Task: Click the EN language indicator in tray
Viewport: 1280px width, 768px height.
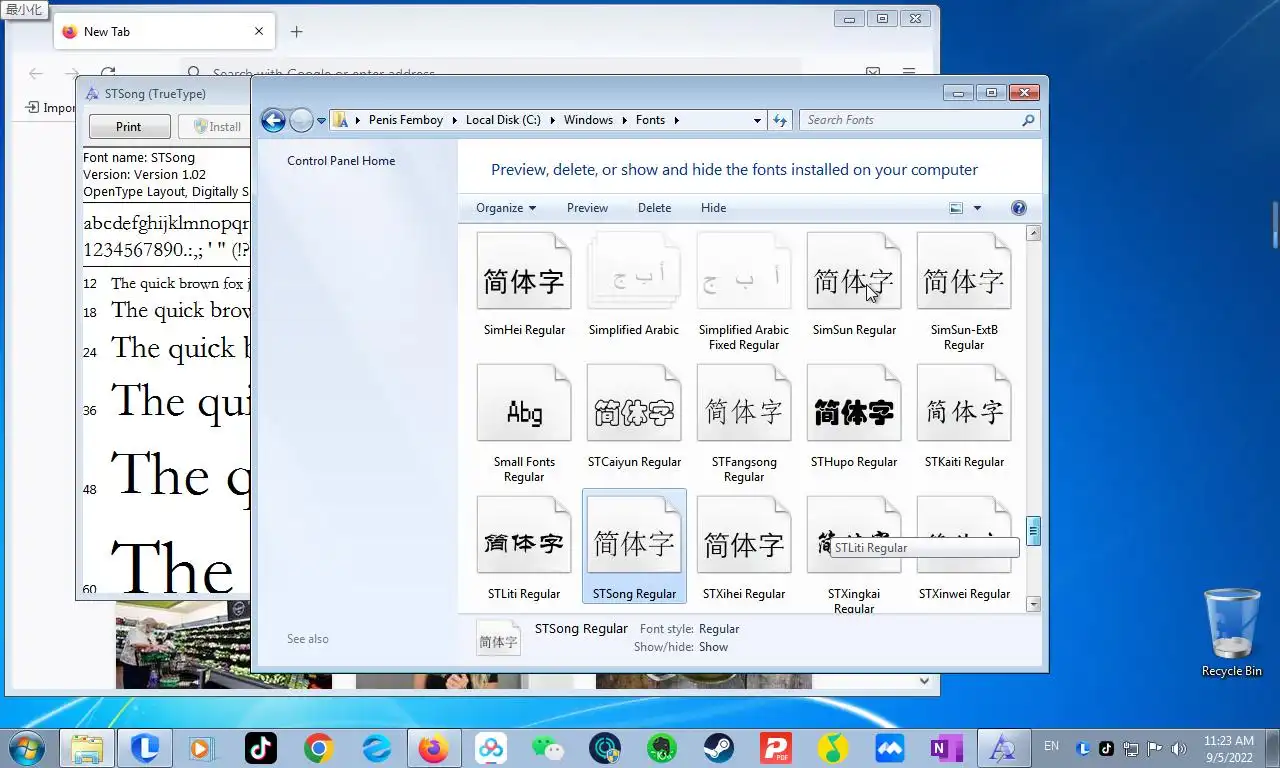Action: point(1051,746)
